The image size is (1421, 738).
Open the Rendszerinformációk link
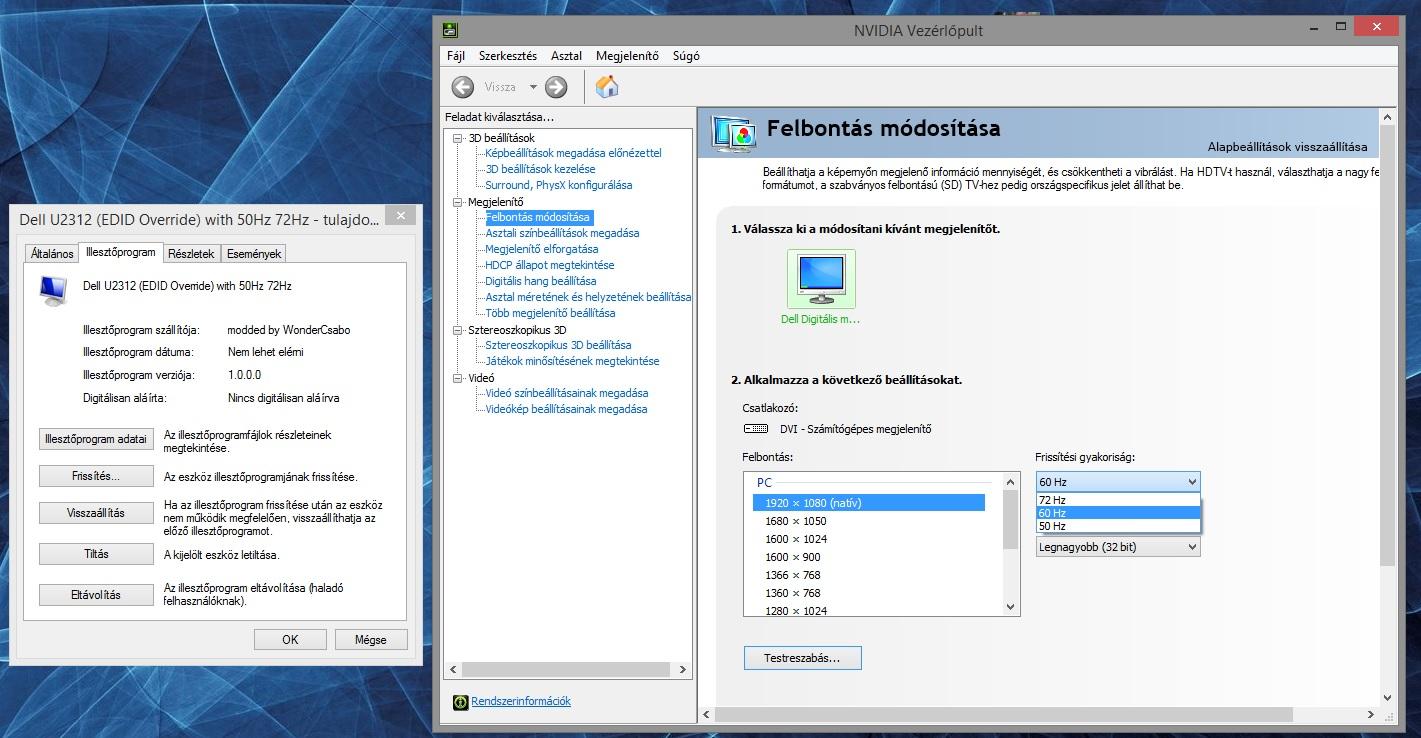[521, 702]
